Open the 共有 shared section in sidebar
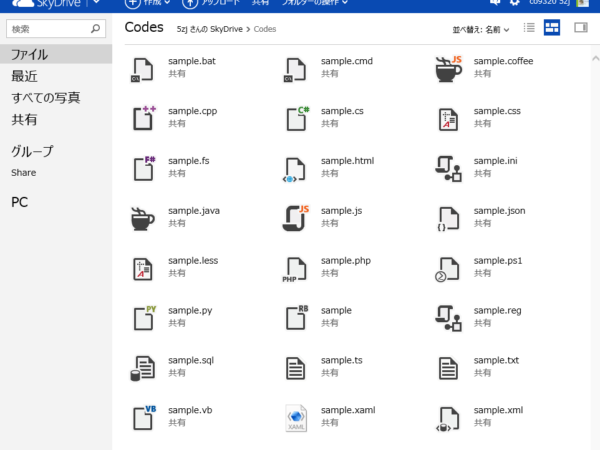The image size is (600, 450). click(x=24, y=119)
